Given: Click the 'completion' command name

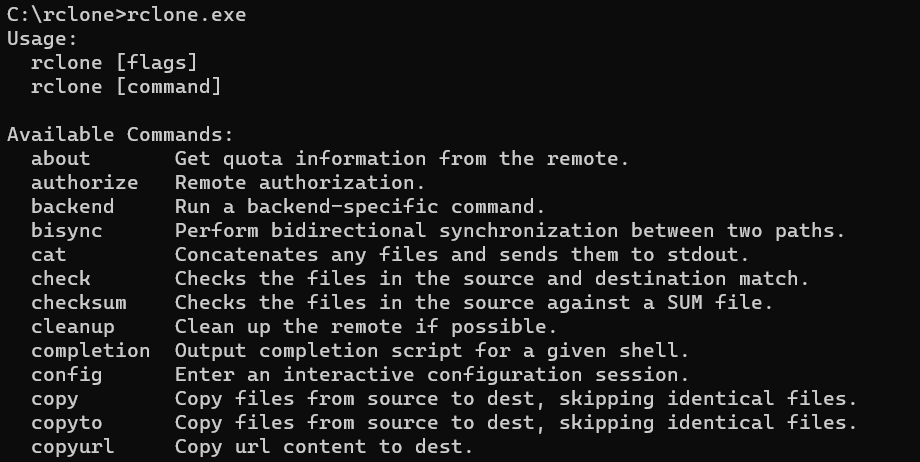Looking at the screenshot, I should (x=90, y=350).
